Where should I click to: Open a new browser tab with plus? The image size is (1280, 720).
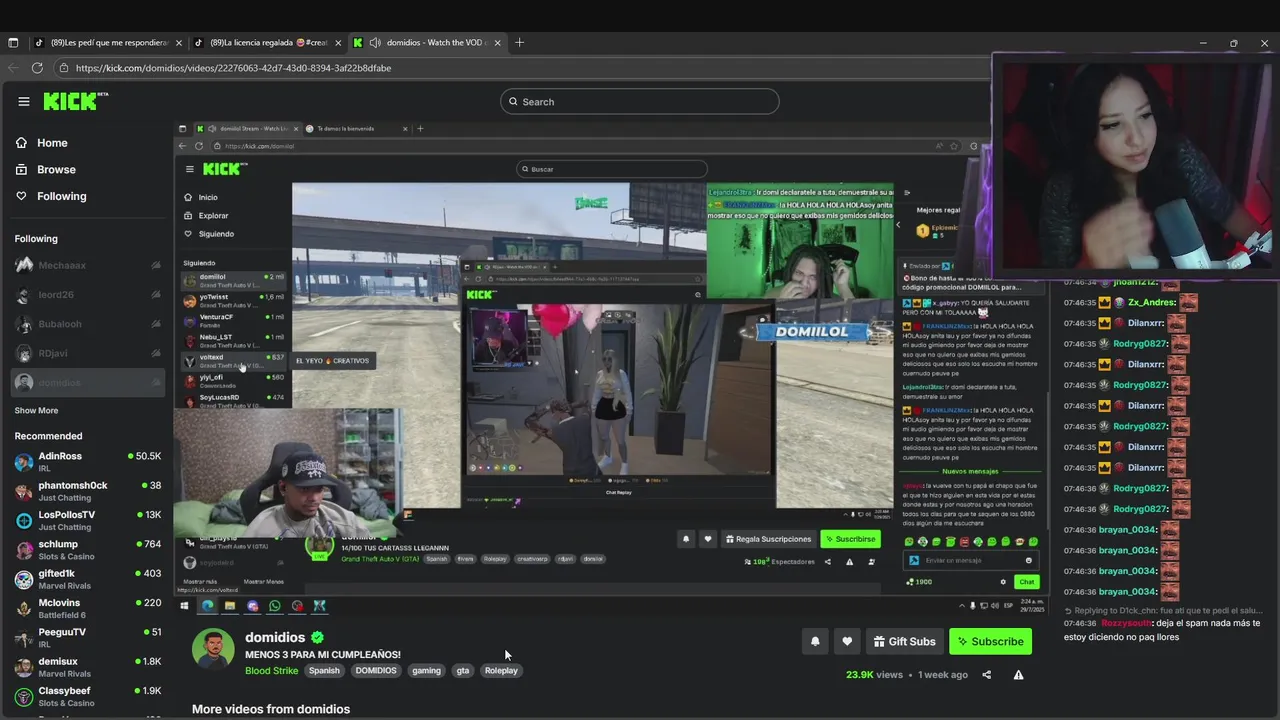pos(519,43)
